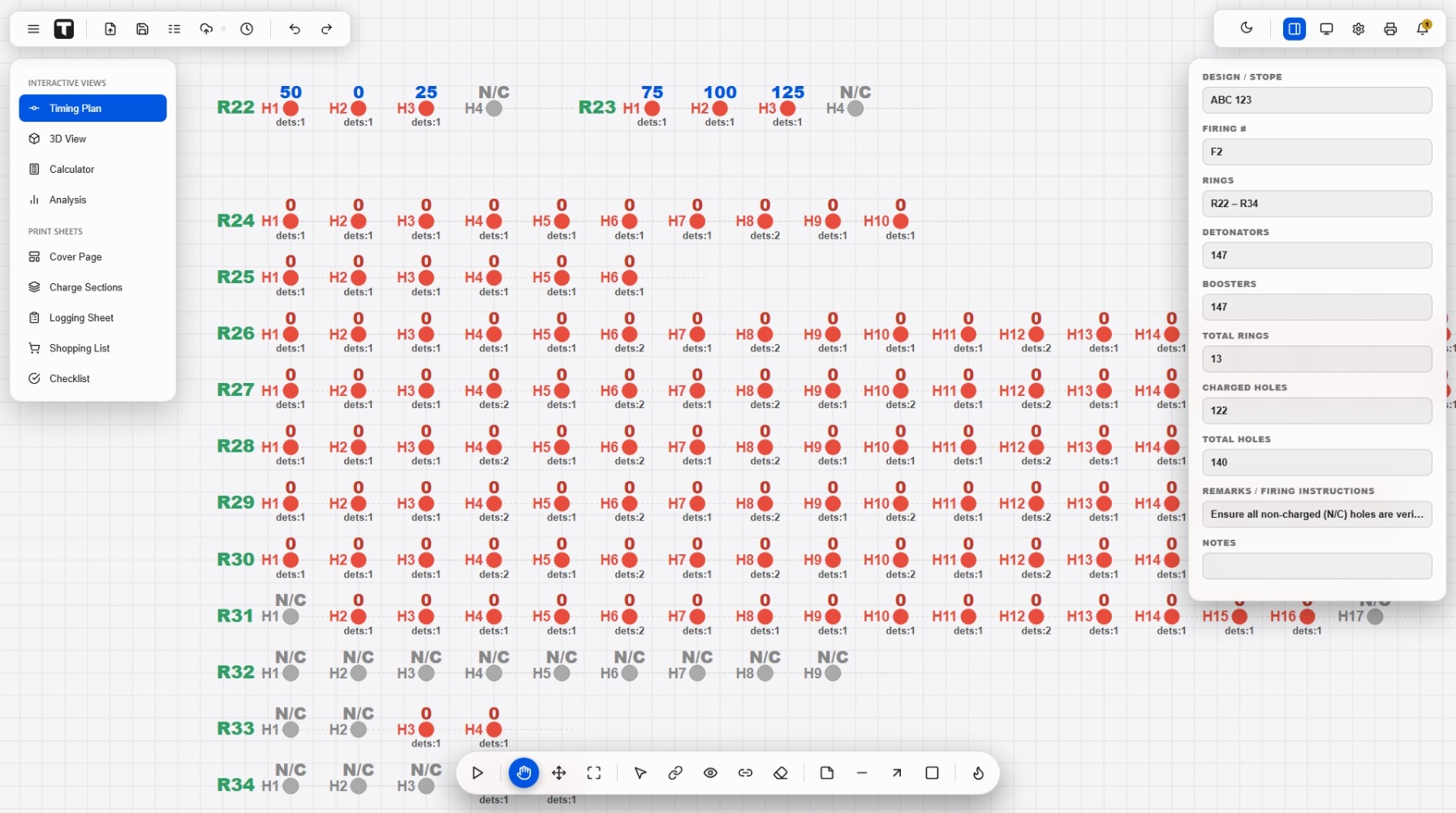
Task: Click the fit-to-screen frame icon
Action: tap(594, 773)
